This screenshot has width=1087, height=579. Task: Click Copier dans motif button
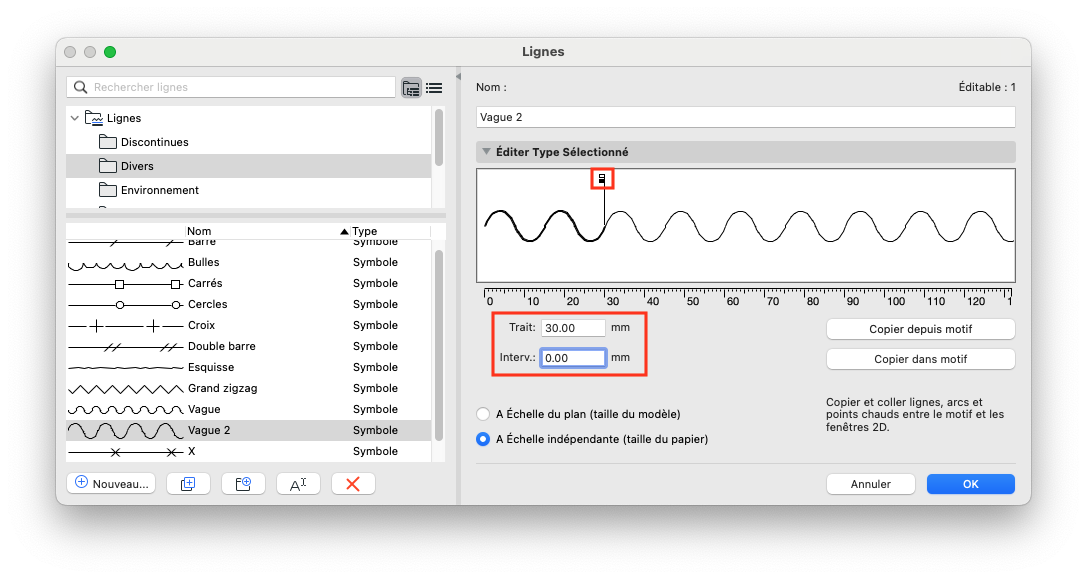point(921,358)
